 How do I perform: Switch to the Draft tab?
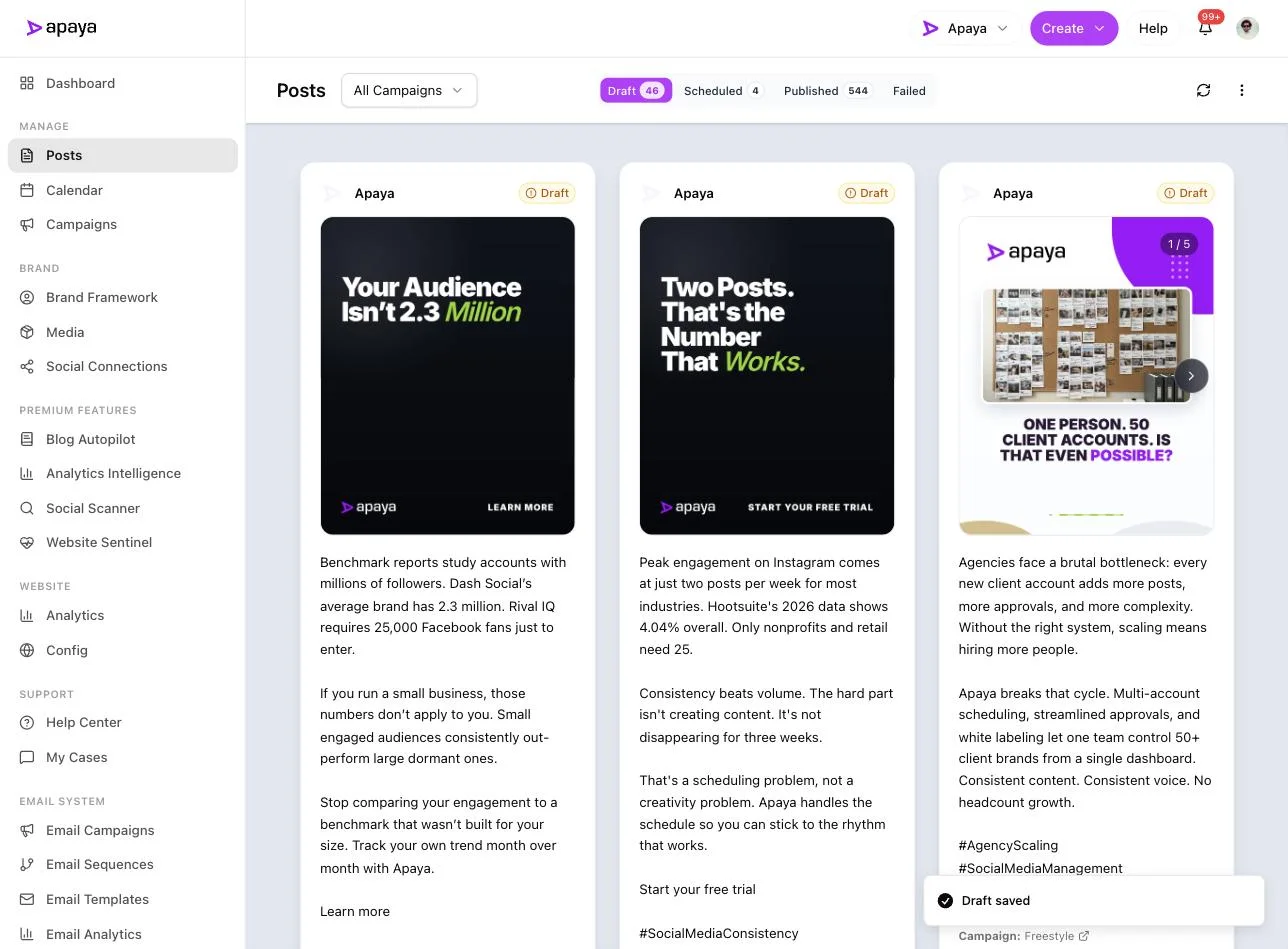[636, 91]
